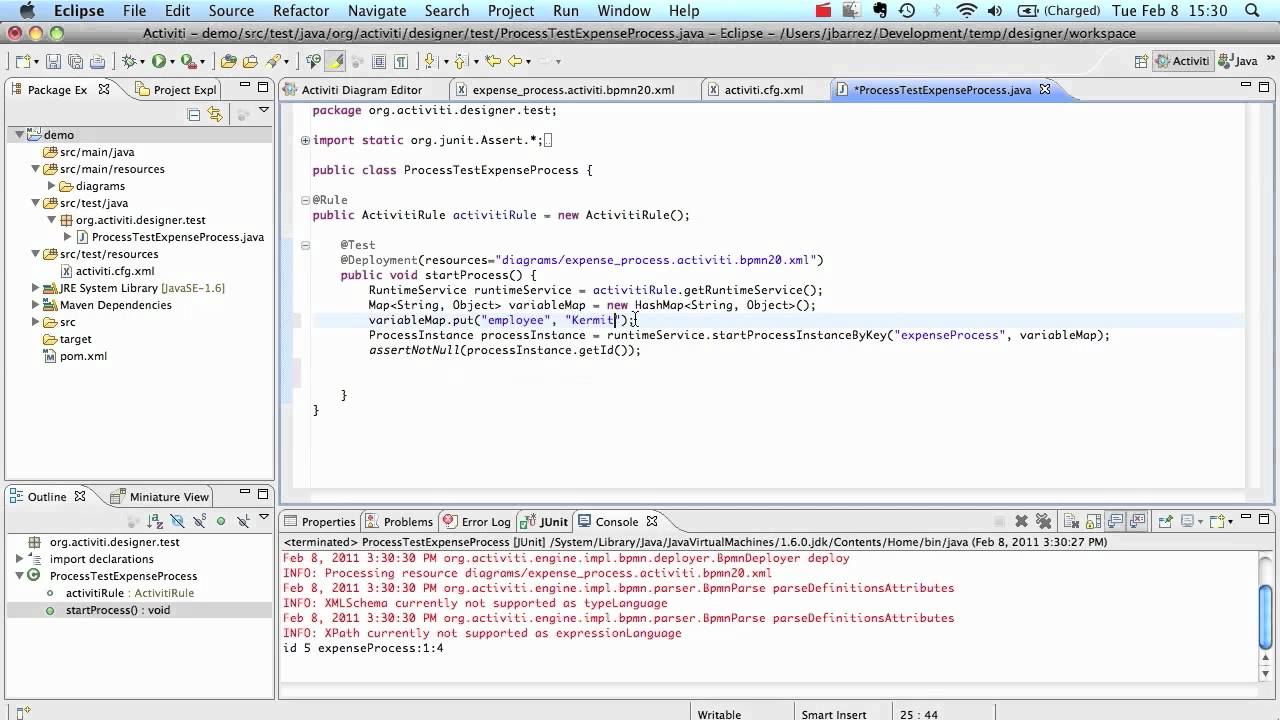Image resolution: width=1280 pixels, height=720 pixels.
Task: Open Package Explorer view menu triangle
Action: coord(264,110)
